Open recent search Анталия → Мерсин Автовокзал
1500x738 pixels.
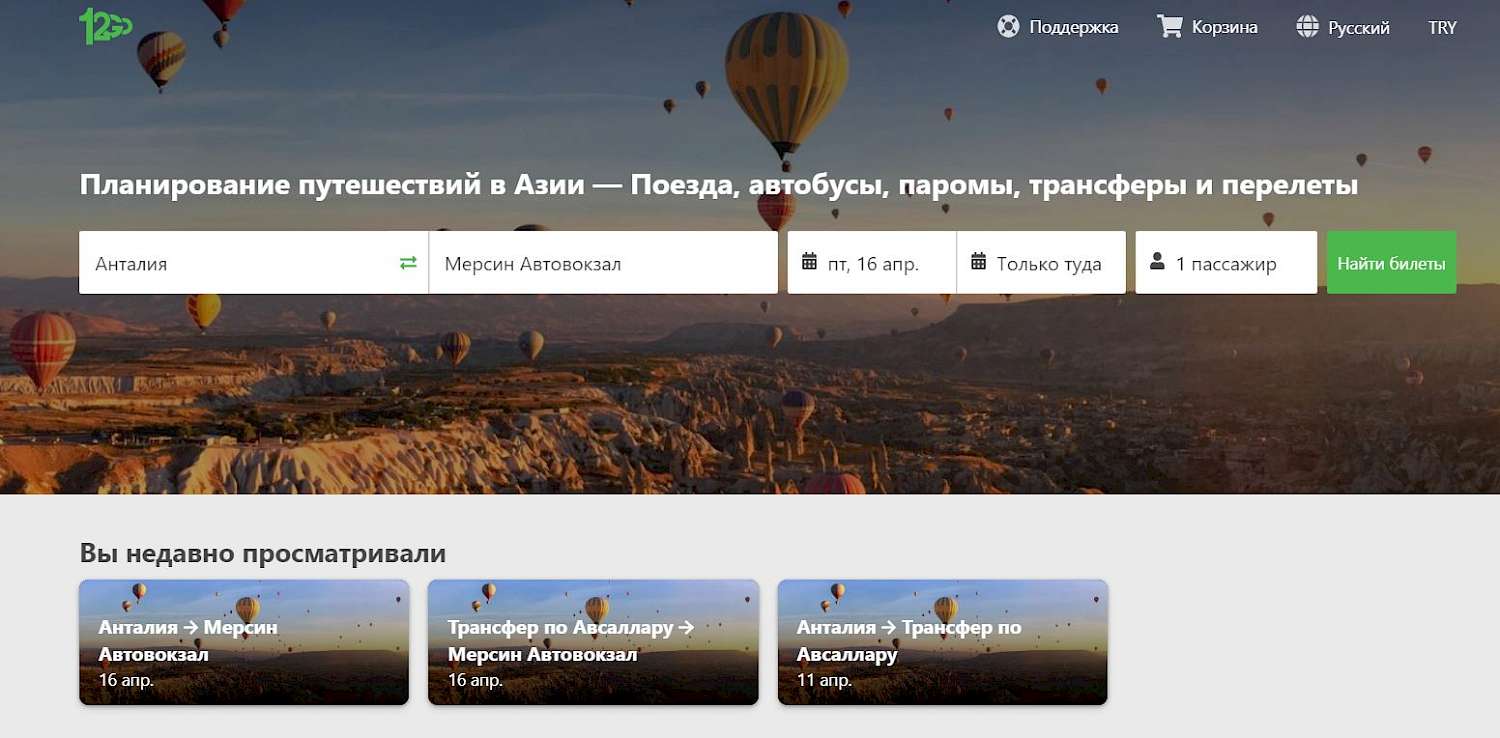(x=244, y=642)
